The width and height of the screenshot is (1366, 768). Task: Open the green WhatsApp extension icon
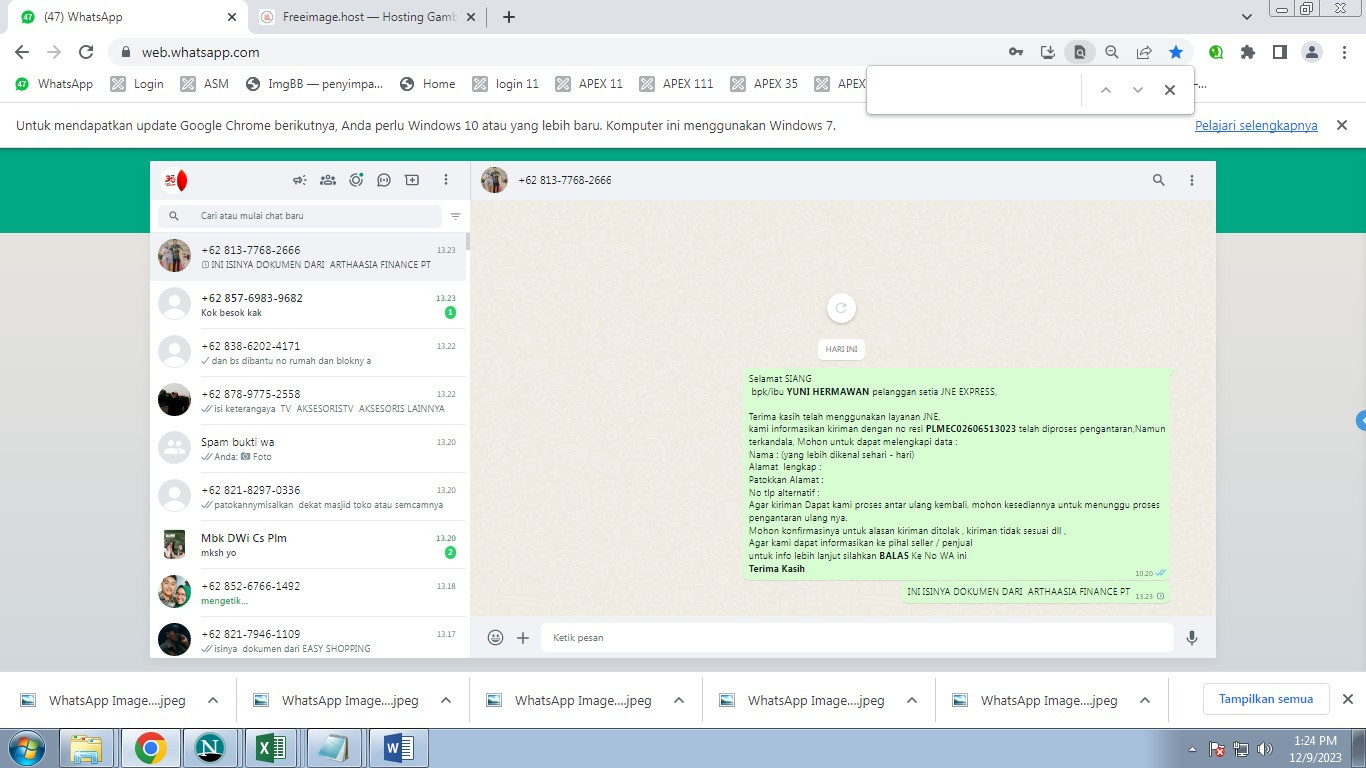[x=1216, y=52]
